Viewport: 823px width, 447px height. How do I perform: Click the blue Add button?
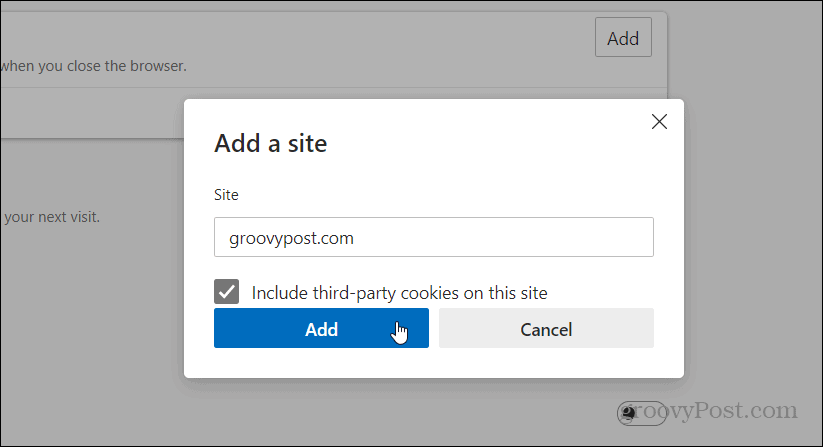tap(321, 328)
